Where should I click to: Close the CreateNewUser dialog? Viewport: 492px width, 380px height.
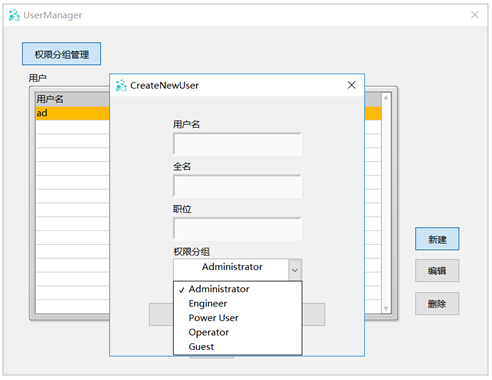(351, 85)
